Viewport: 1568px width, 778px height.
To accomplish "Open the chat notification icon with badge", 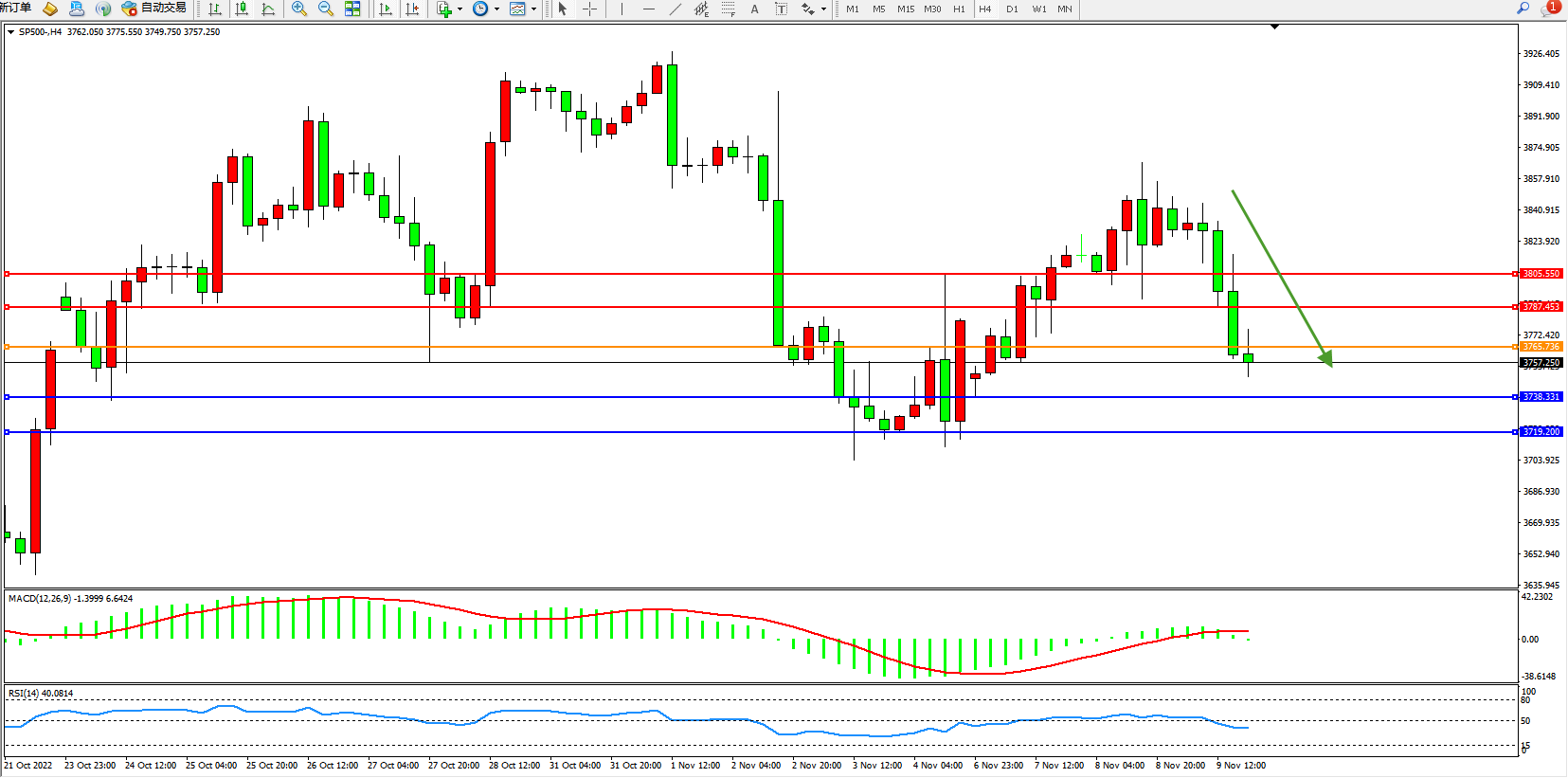I will pos(1549,8).
